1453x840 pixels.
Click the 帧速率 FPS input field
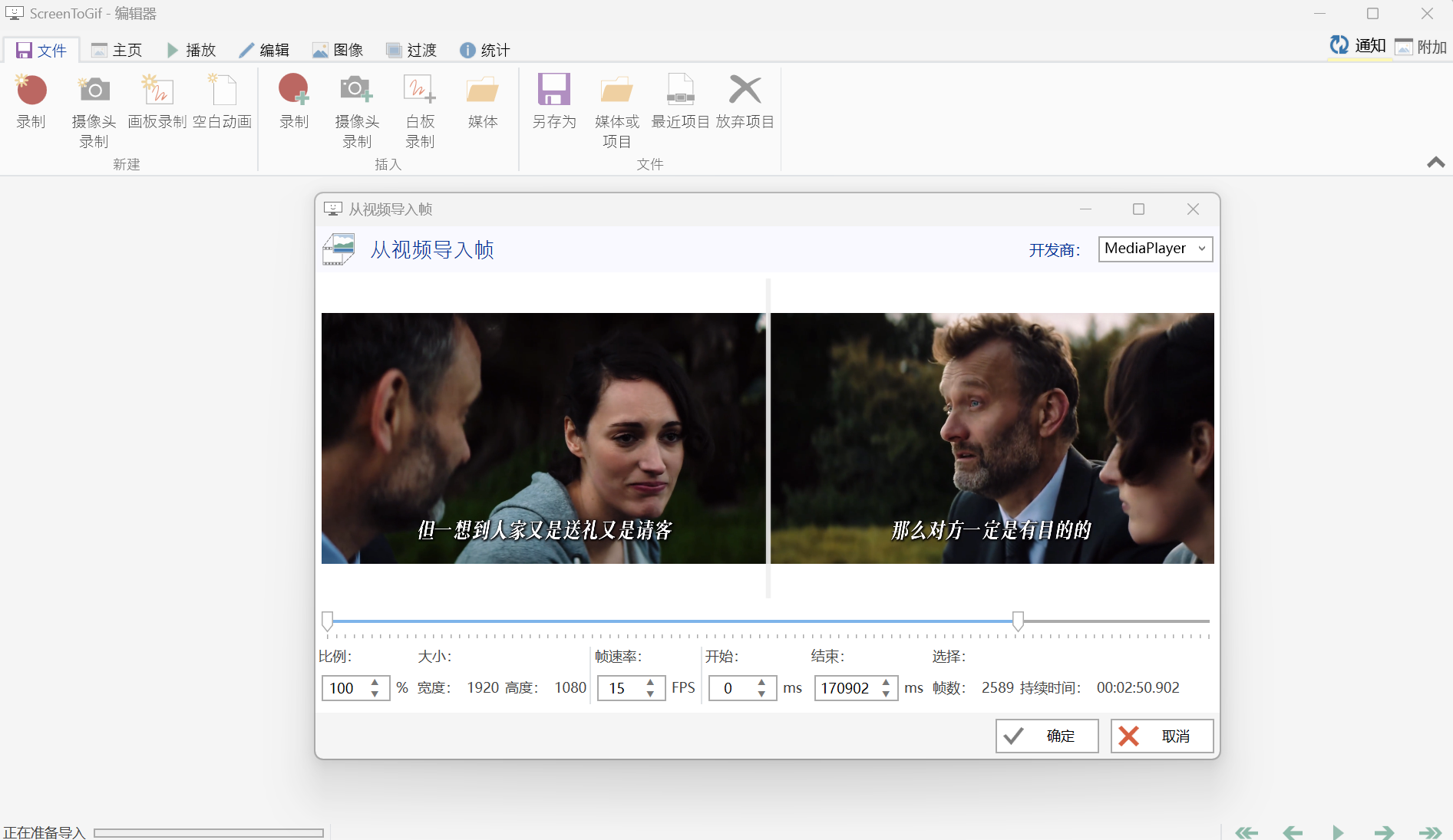pyautogui.click(x=619, y=688)
